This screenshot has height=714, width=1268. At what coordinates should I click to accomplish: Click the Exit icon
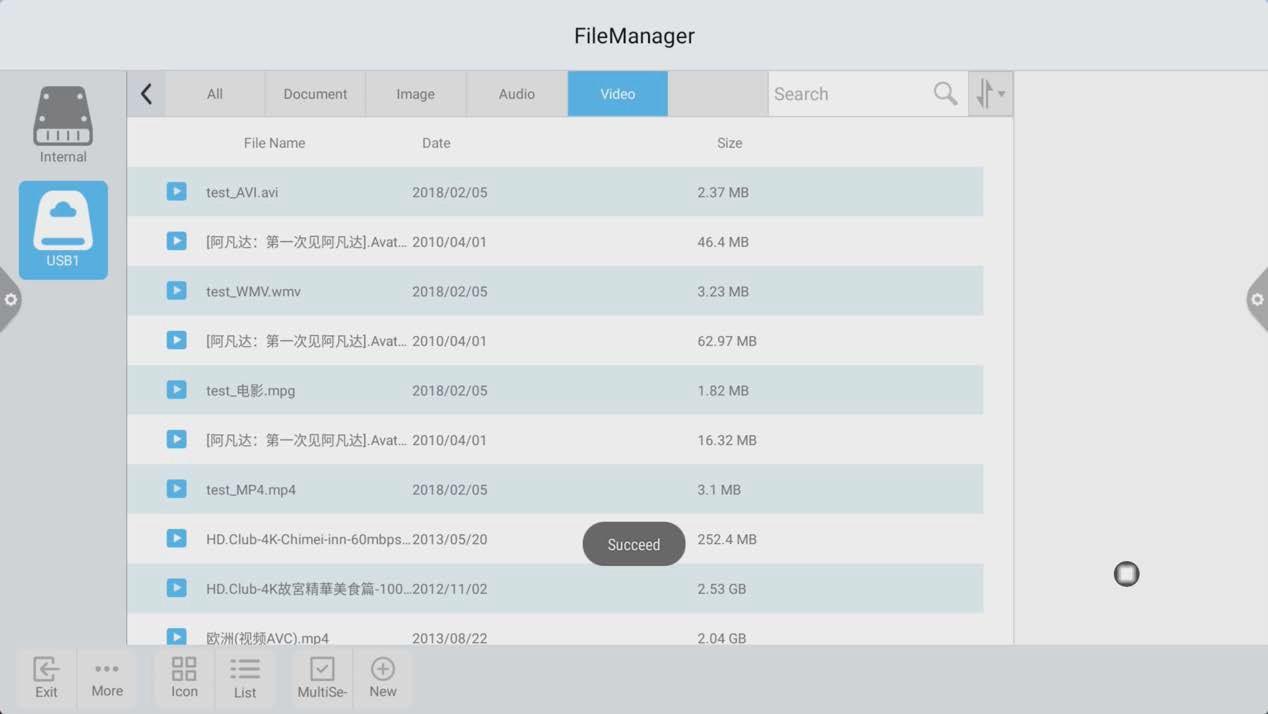[x=46, y=677]
